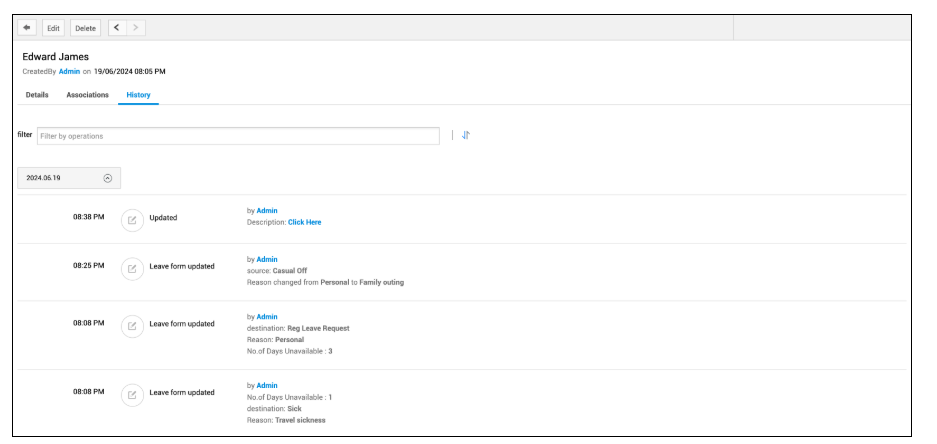Click the Admin link in the 08:38 PM entry
Image resolution: width=937 pixels, height=444 pixels.
pos(267,211)
